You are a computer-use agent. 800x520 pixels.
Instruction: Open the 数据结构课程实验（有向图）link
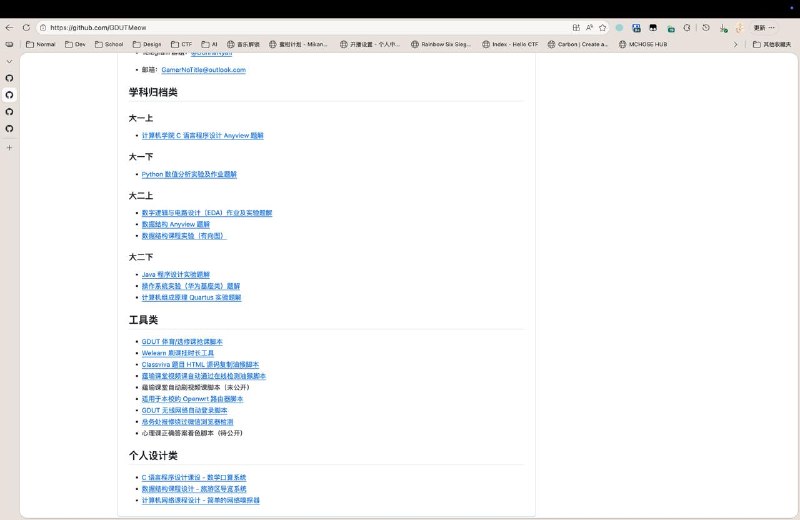pyautogui.click(x=184, y=236)
